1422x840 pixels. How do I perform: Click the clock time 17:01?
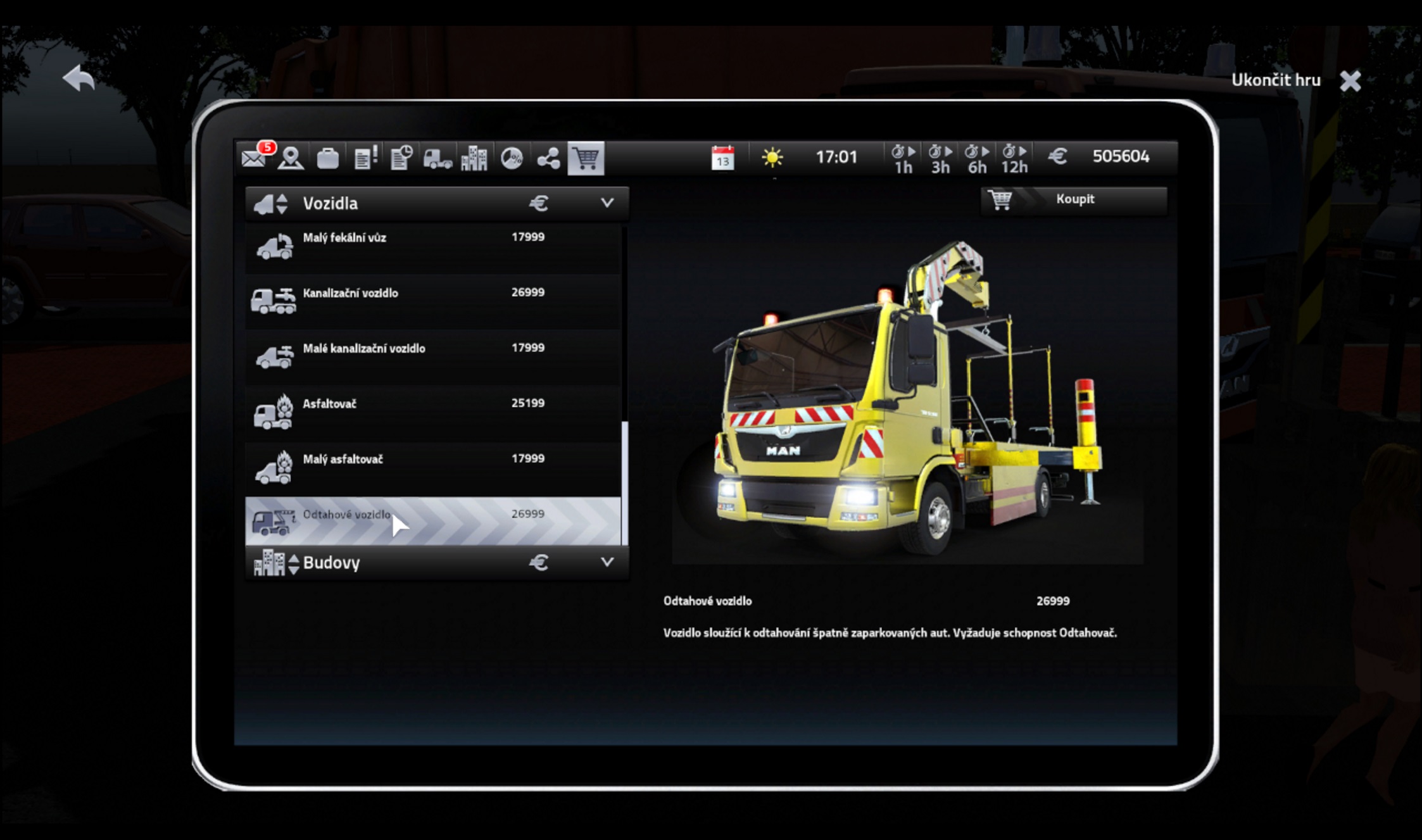pyautogui.click(x=836, y=157)
